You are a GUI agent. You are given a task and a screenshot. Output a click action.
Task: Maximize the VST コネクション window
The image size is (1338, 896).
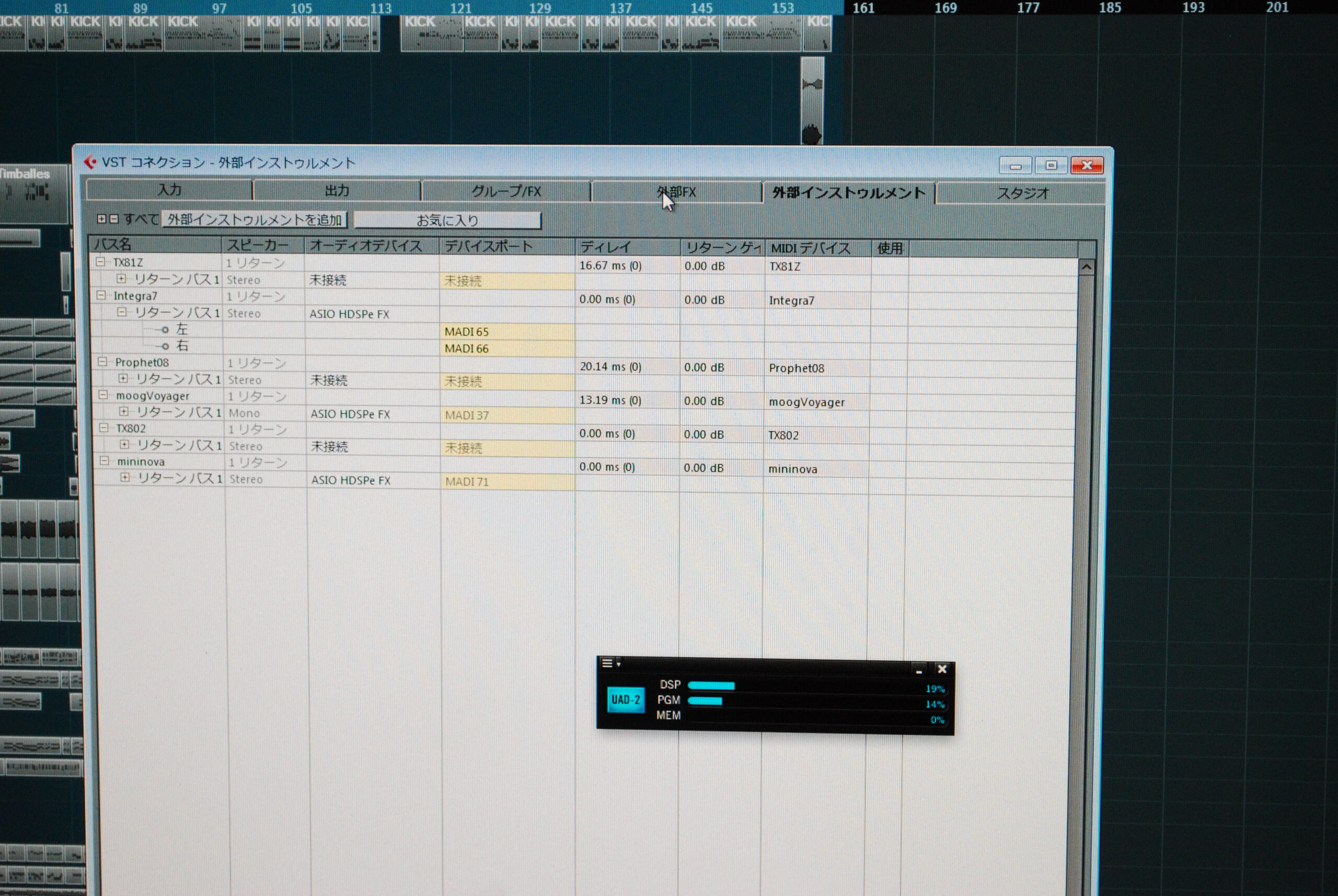pyautogui.click(x=1051, y=165)
